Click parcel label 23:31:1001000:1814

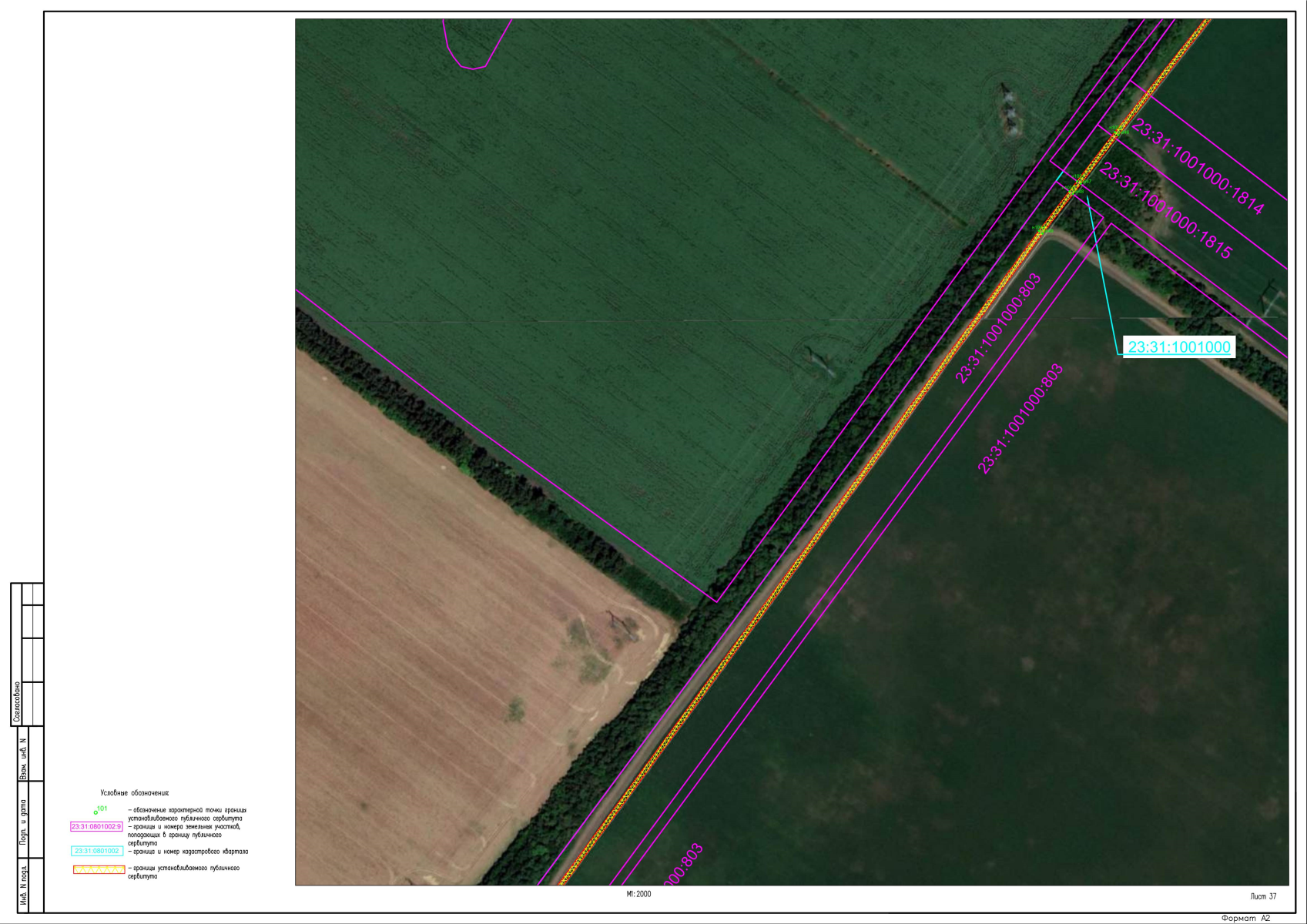click(x=1198, y=167)
